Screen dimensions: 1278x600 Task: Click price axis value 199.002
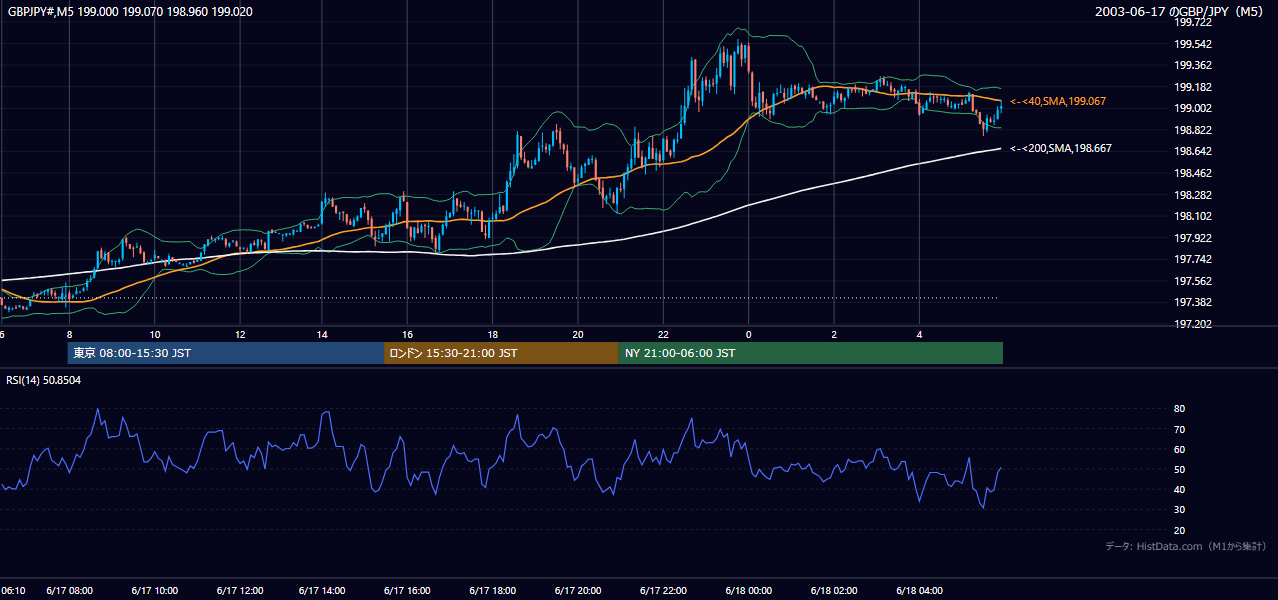[x=1193, y=109]
